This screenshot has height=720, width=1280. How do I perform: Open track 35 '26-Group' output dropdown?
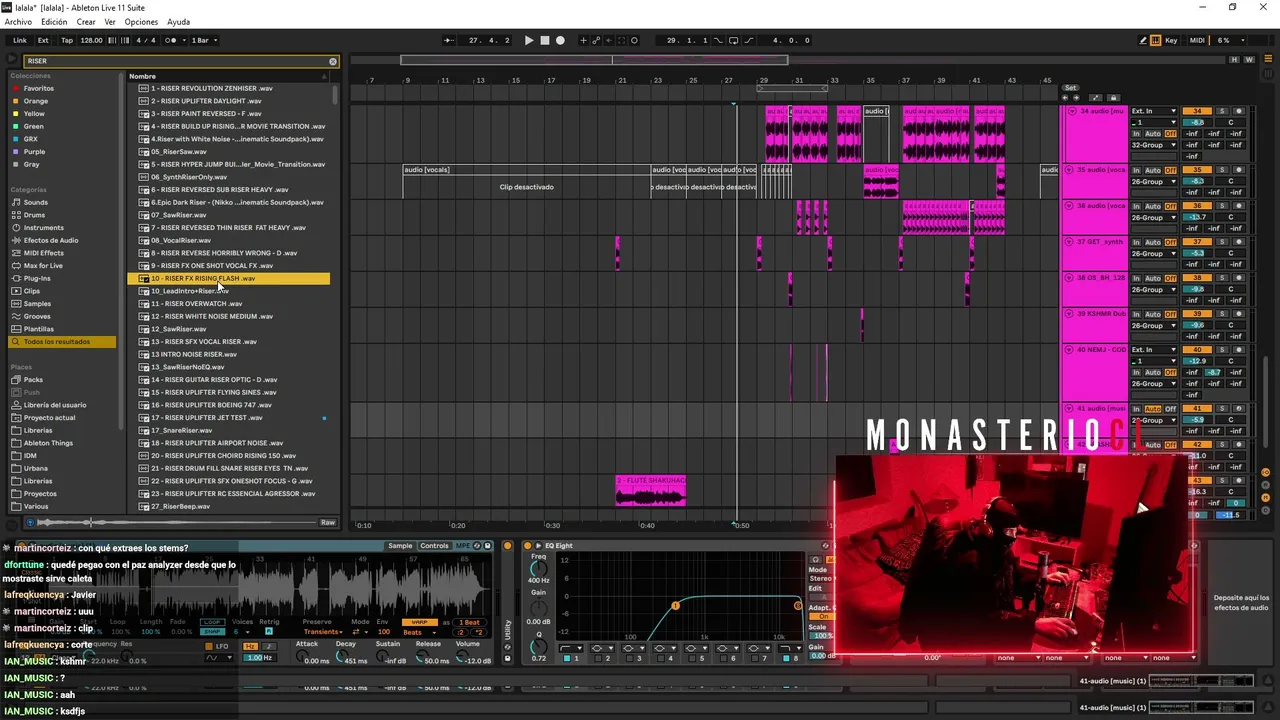[x=1154, y=182]
